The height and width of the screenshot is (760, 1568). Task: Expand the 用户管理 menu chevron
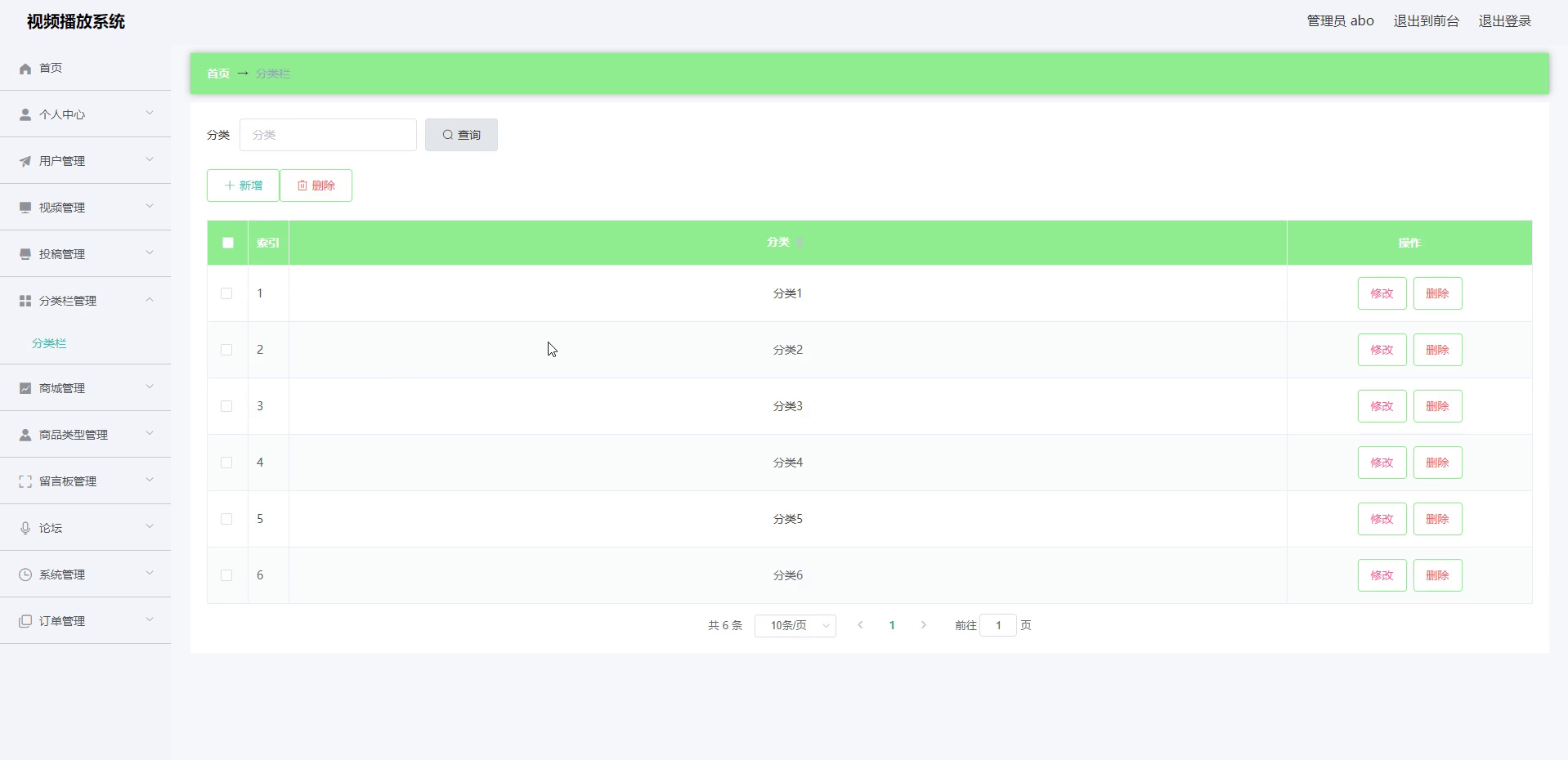point(150,159)
